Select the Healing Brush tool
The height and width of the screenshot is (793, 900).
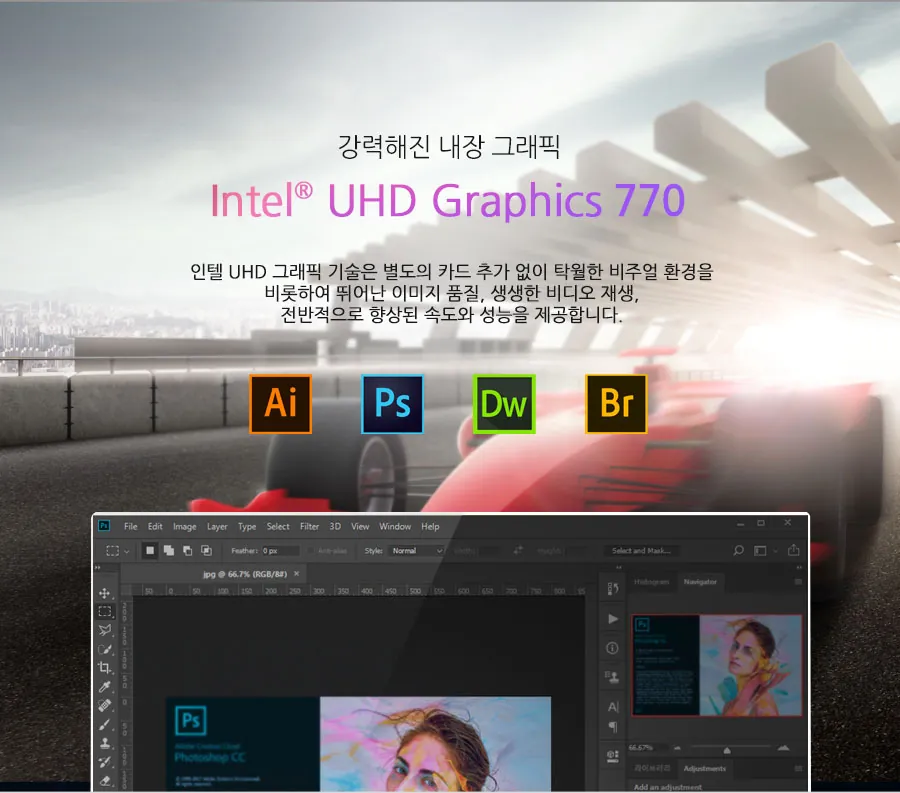click(105, 705)
